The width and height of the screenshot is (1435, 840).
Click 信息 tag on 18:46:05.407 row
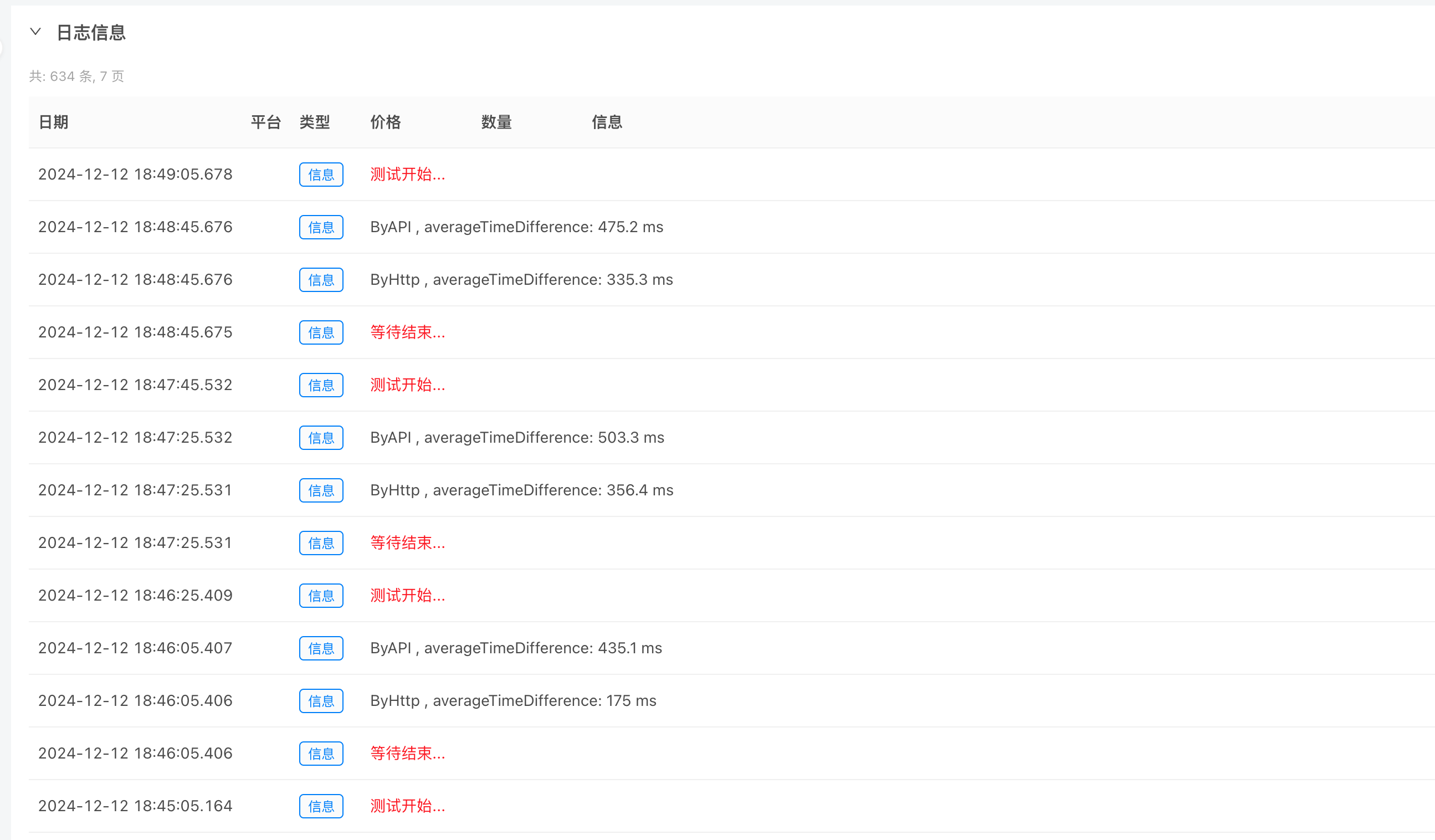321,648
